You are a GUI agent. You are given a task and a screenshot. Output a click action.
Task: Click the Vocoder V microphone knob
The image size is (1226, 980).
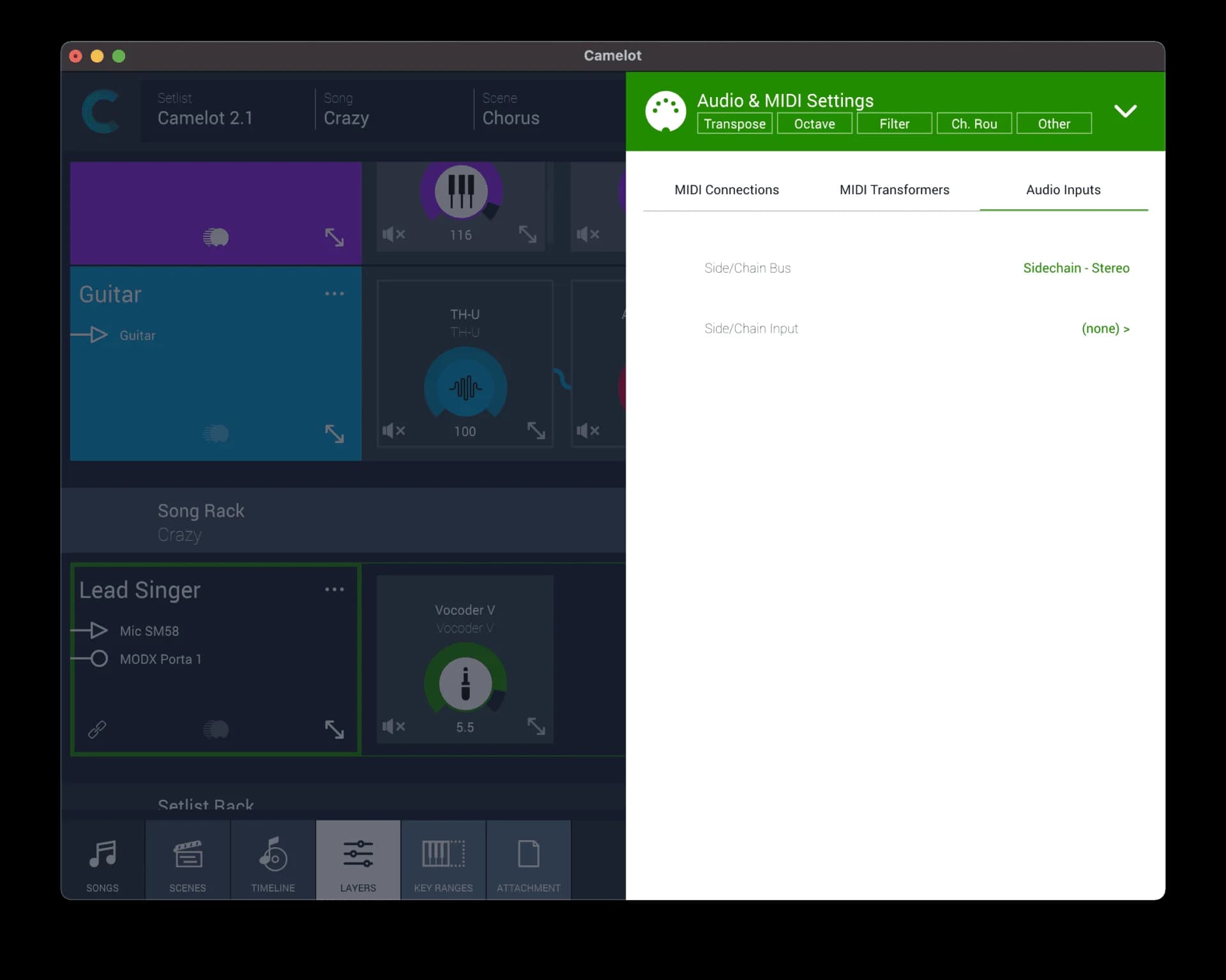465,682
